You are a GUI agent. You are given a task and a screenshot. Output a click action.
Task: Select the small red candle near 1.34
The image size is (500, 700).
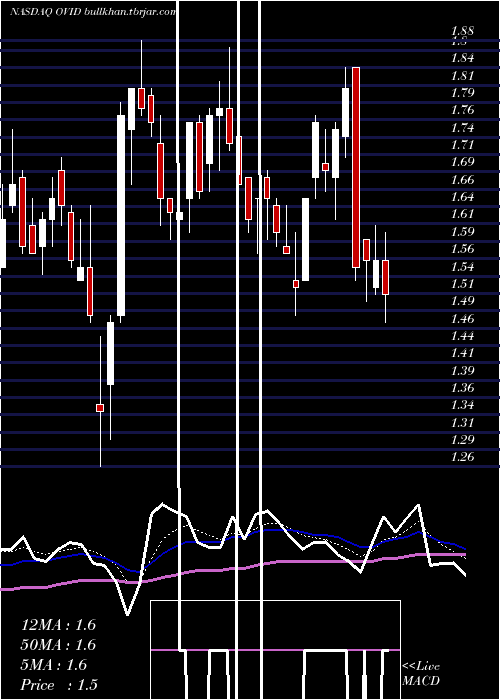click(x=100, y=408)
